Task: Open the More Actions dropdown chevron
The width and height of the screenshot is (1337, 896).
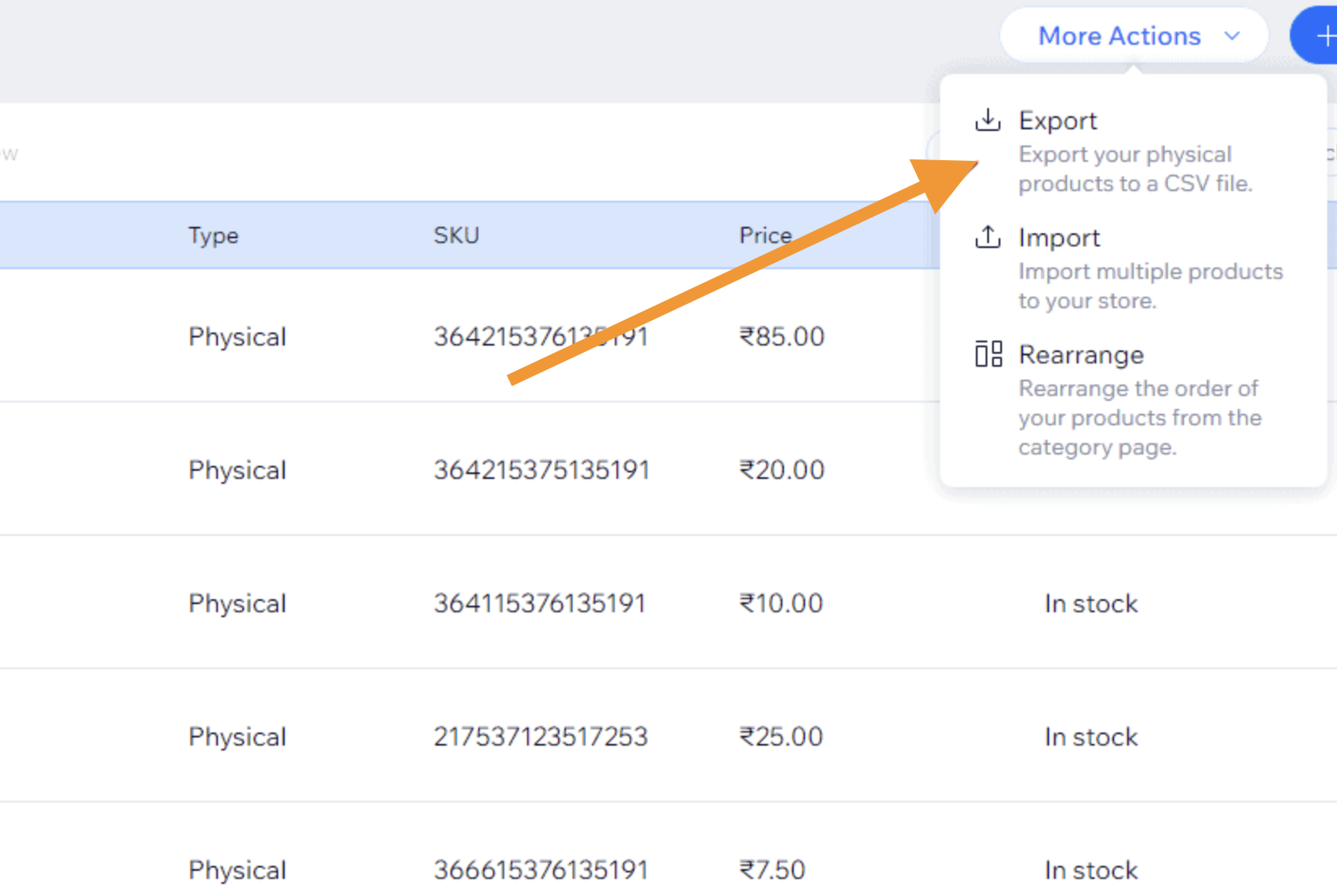Action: point(1232,36)
